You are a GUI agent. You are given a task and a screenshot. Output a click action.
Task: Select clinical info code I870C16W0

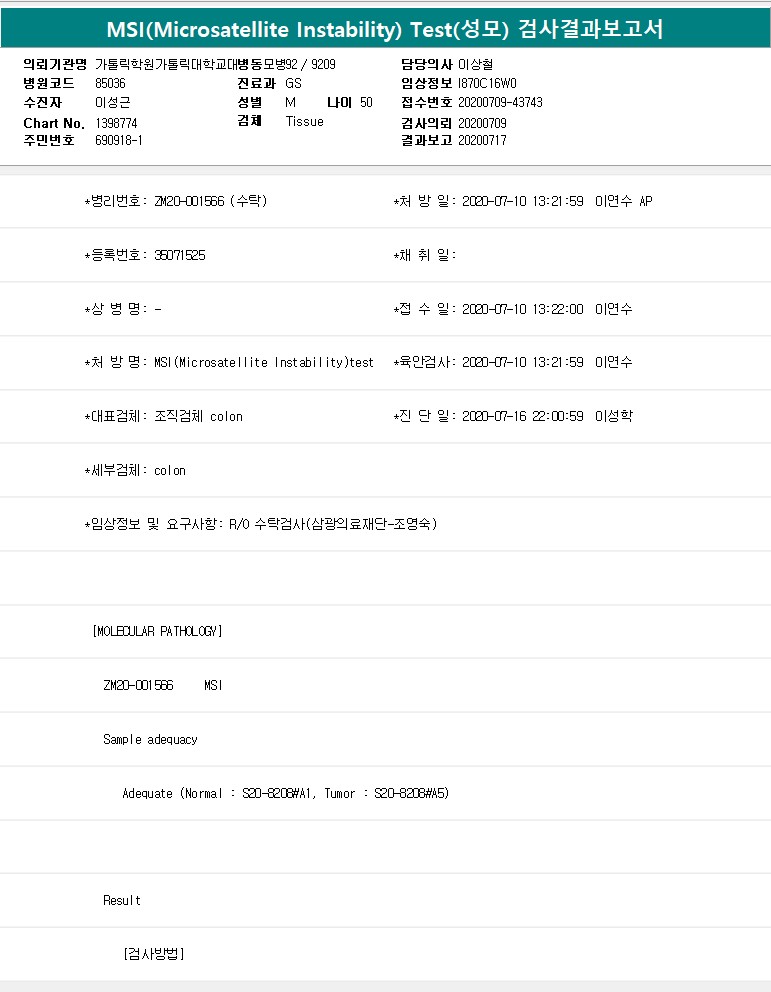click(x=487, y=84)
